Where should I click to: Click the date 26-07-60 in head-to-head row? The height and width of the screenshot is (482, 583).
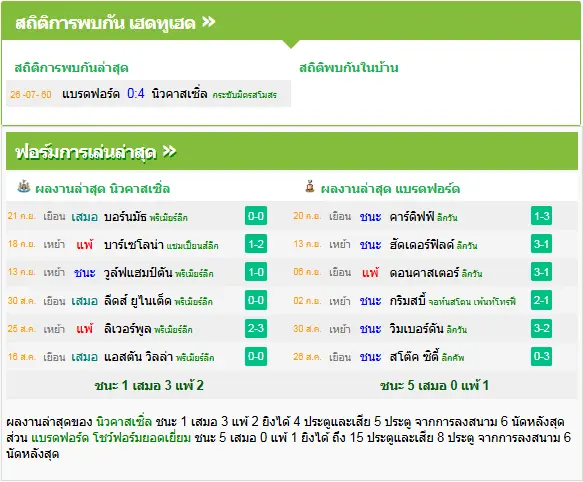coord(31,94)
